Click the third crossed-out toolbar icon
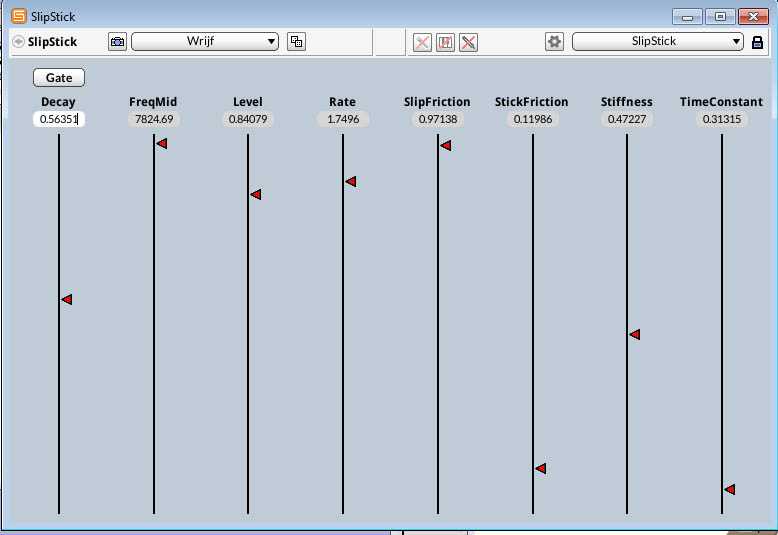The image size is (778, 535). click(x=468, y=42)
